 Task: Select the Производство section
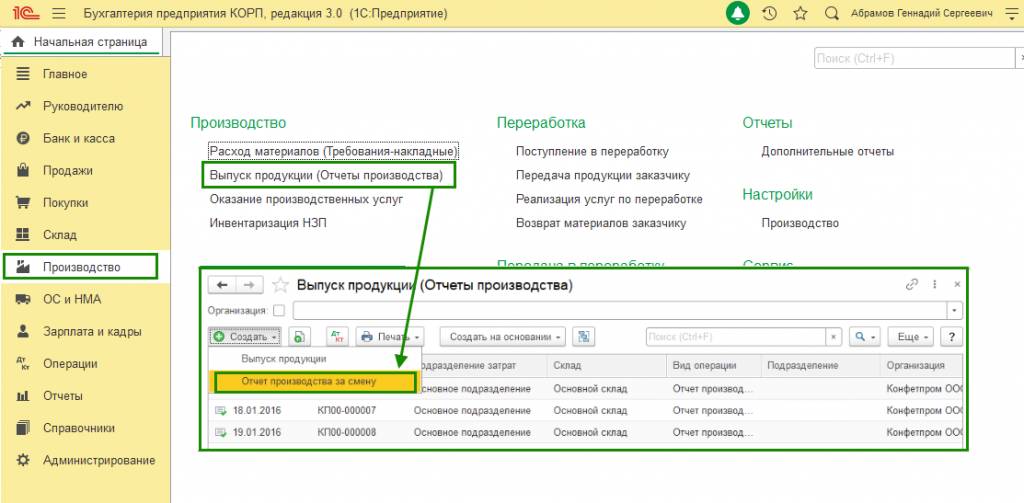80,267
